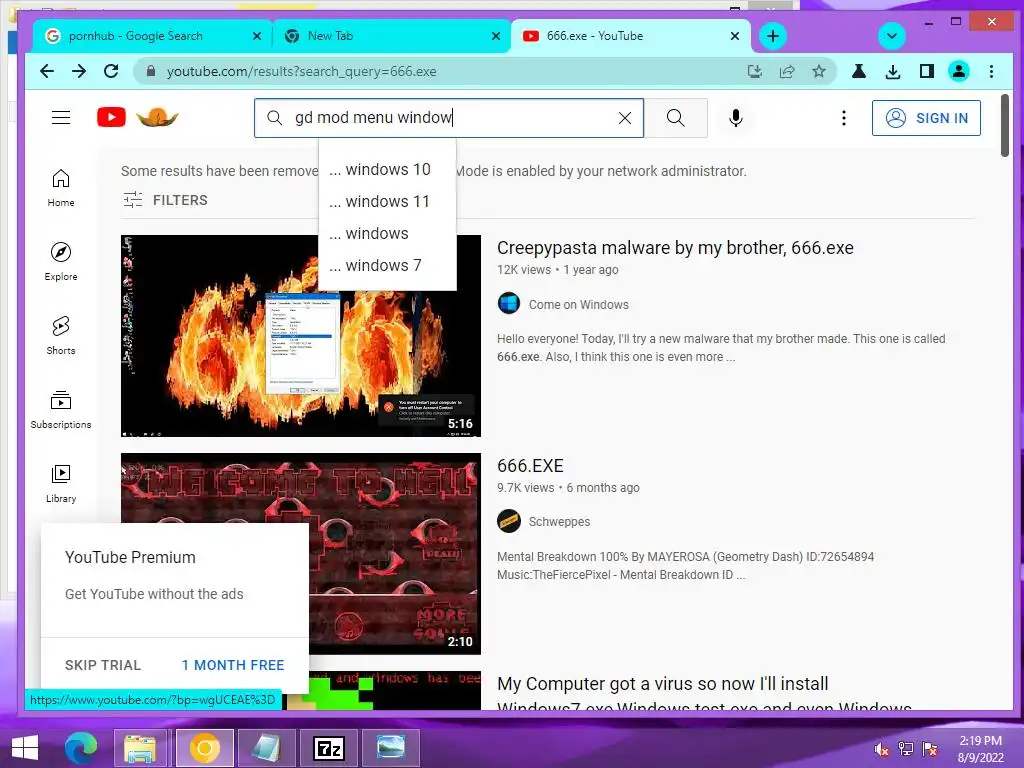
Task: Open the Windows Start menu
Action: [x=25, y=748]
